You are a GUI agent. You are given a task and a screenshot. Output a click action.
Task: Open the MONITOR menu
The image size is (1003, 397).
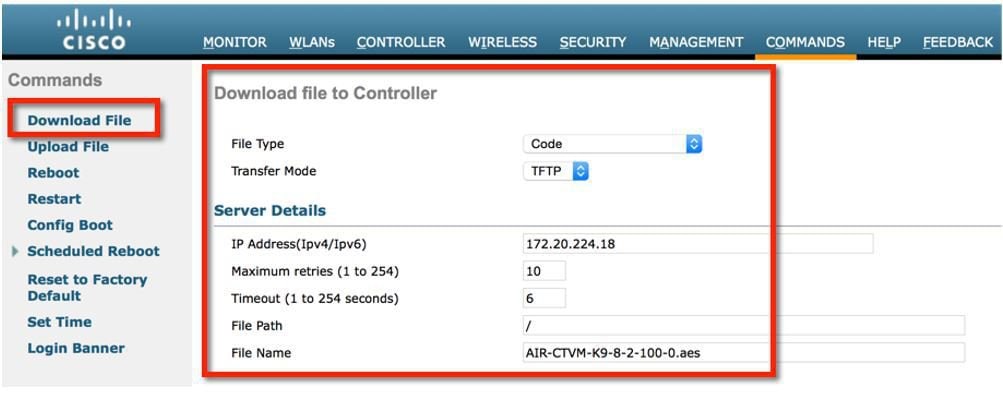(x=235, y=42)
